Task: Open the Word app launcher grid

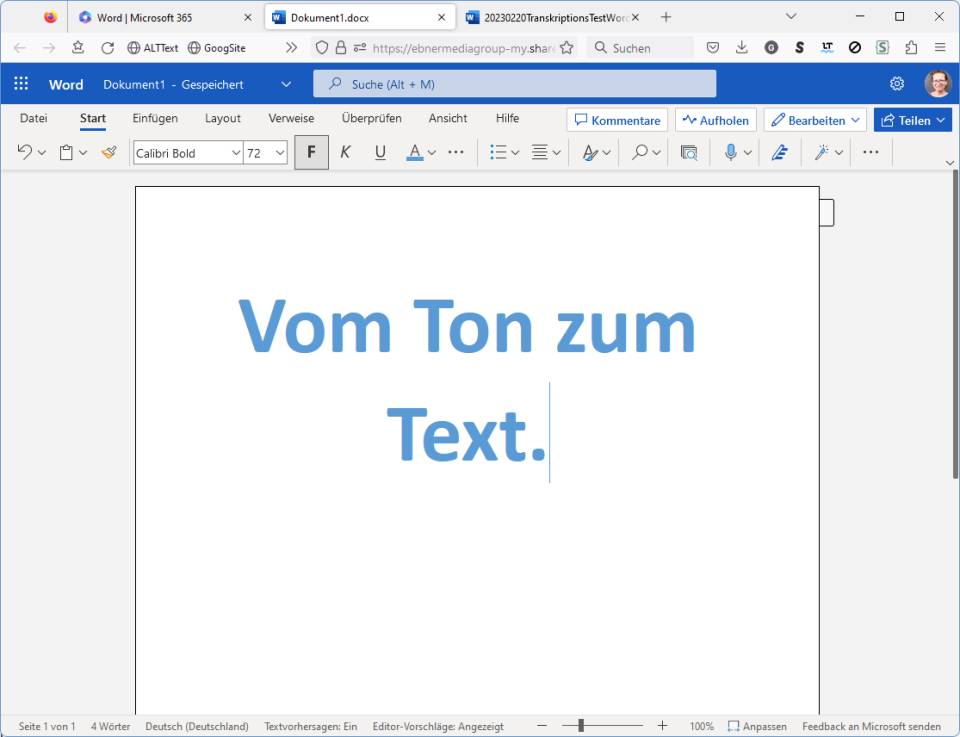Action: tap(21, 84)
